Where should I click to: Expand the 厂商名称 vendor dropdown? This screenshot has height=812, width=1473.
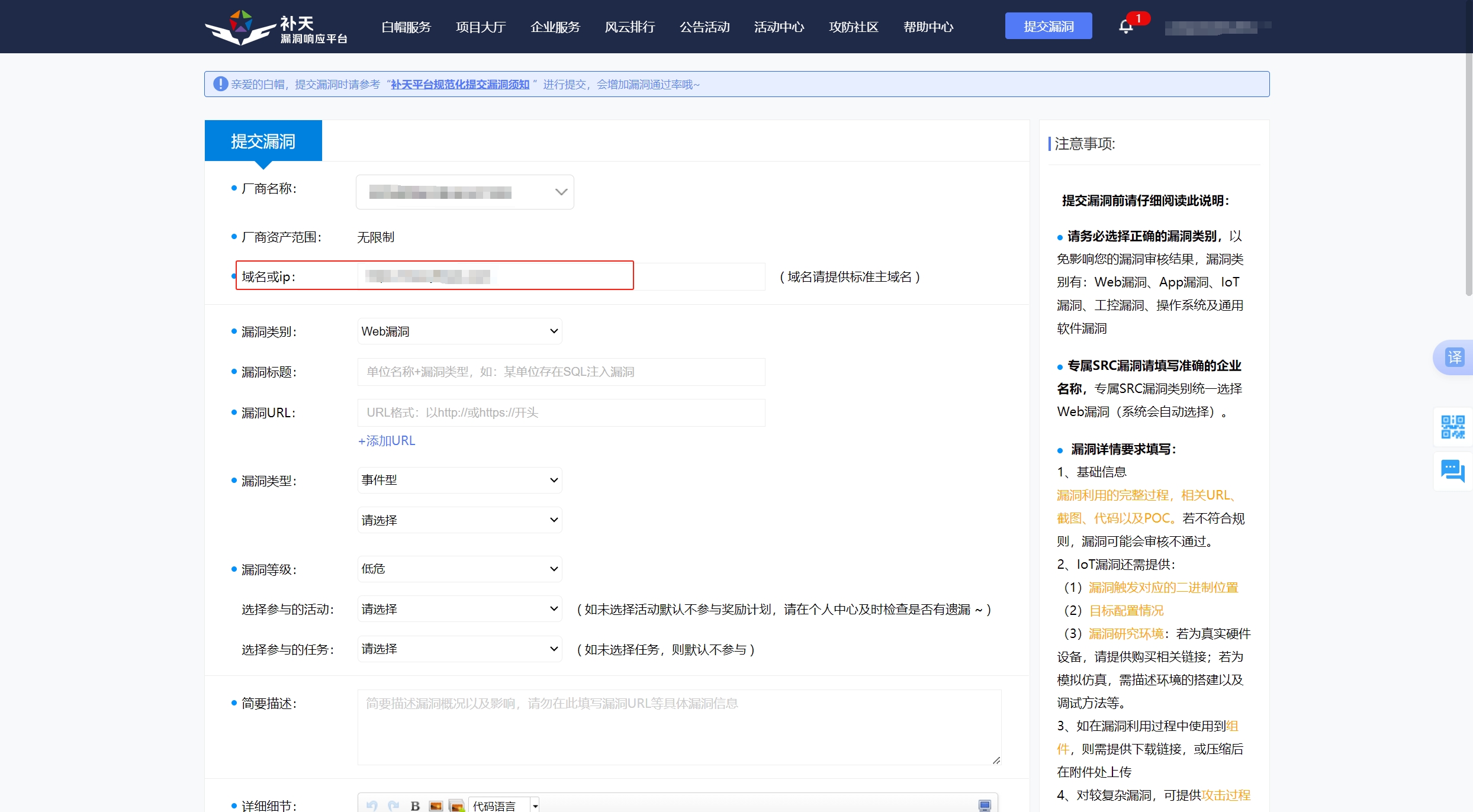(465, 192)
